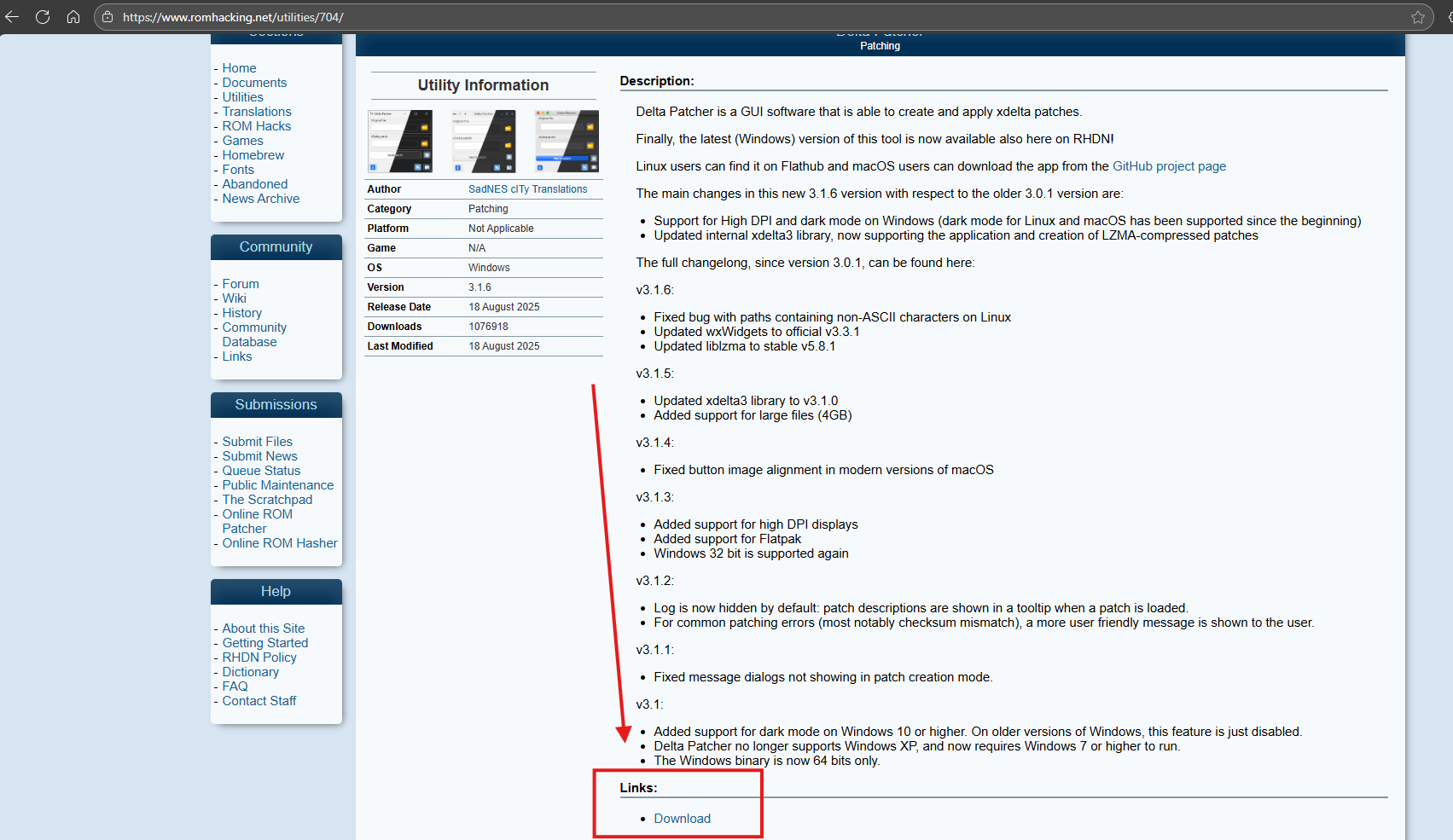Open the Translations section
Viewport: 1453px width, 840px height.
[x=257, y=112]
